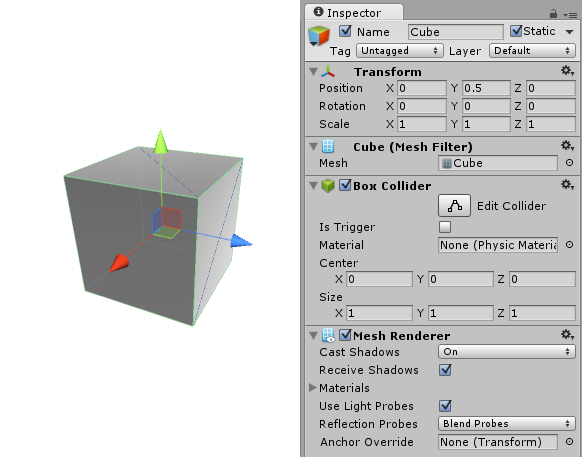Toggle the GameObject active checkbox
Screen dimensions: 582x457
[x=345, y=31]
